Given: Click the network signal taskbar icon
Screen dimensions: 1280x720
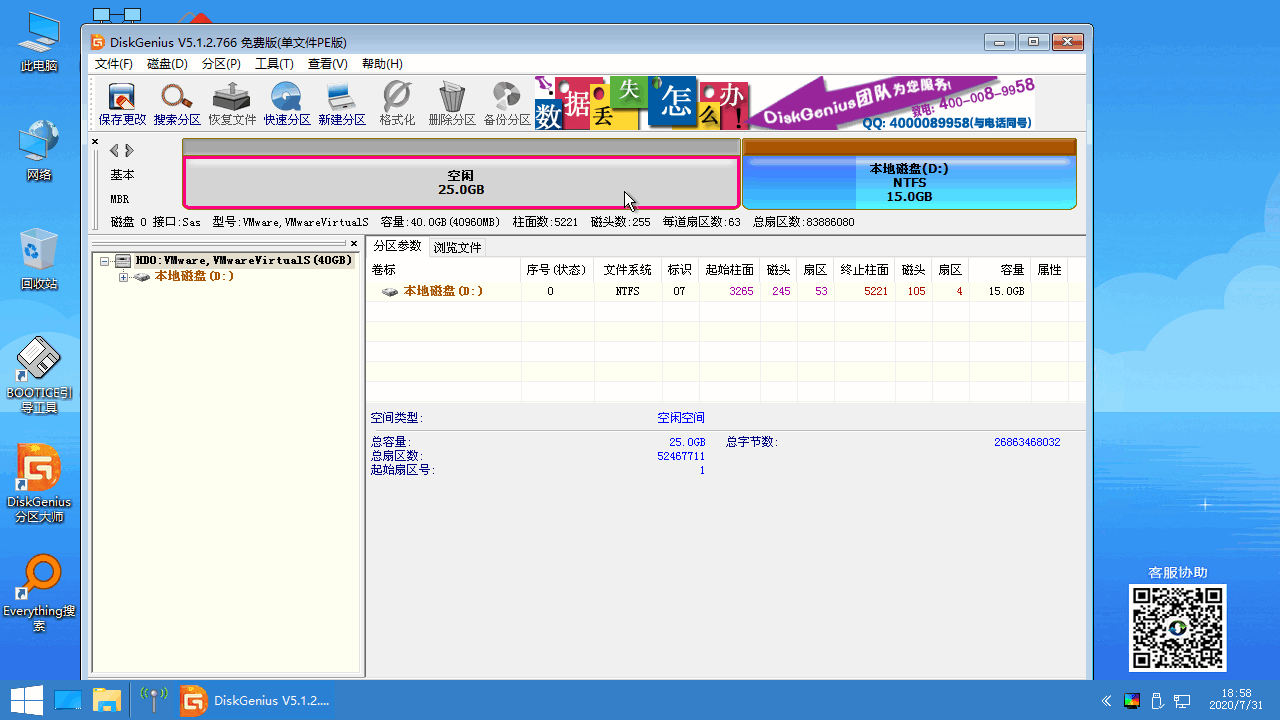Looking at the screenshot, I should (x=153, y=700).
